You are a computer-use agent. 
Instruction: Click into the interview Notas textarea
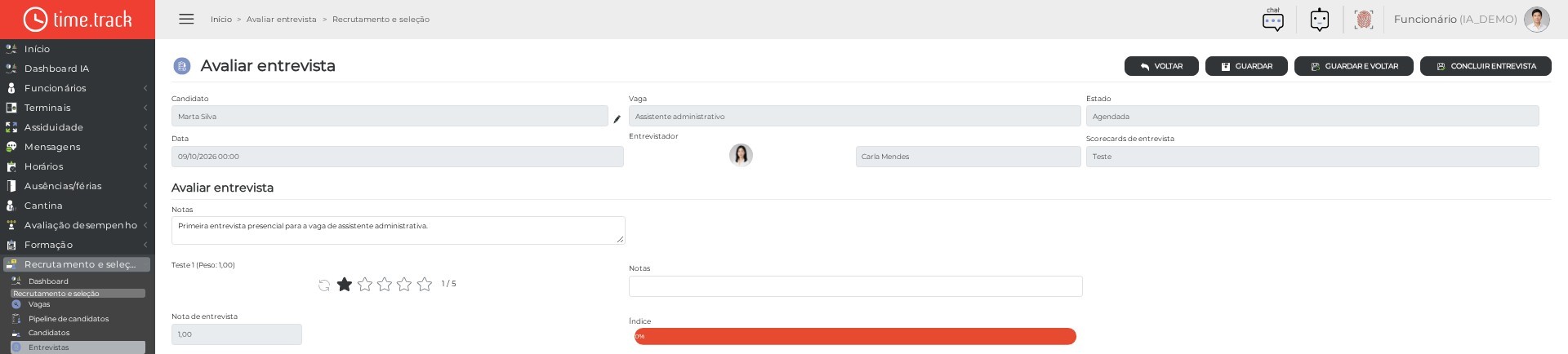coord(399,230)
